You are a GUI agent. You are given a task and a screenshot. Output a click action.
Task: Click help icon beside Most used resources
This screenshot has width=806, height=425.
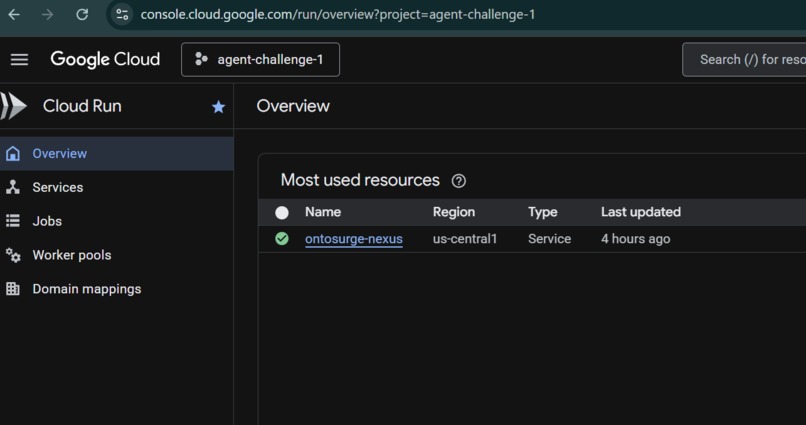(x=459, y=181)
